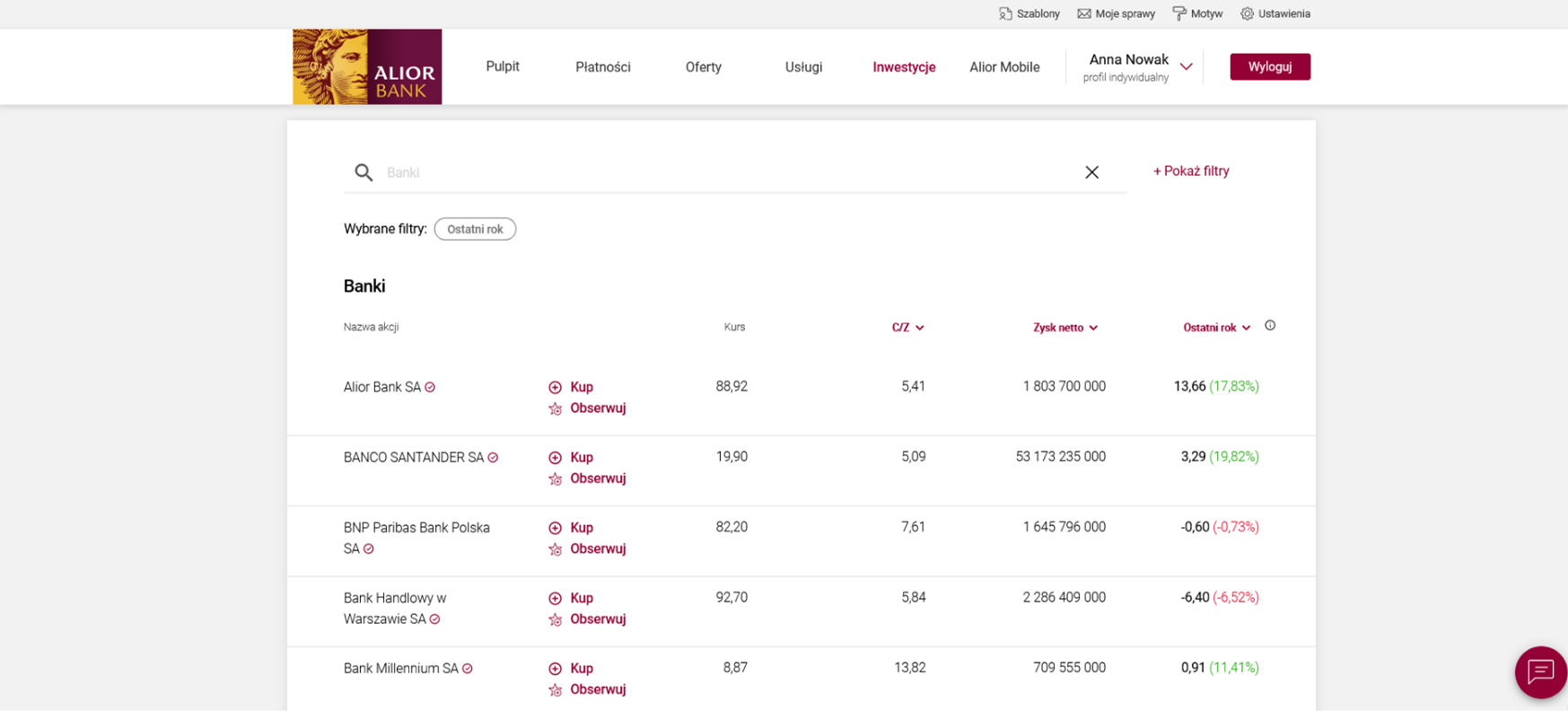Image resolution: width=1568 pixels, height=711 pixels.
Task: Click Banki section heading
Action: 364,286
